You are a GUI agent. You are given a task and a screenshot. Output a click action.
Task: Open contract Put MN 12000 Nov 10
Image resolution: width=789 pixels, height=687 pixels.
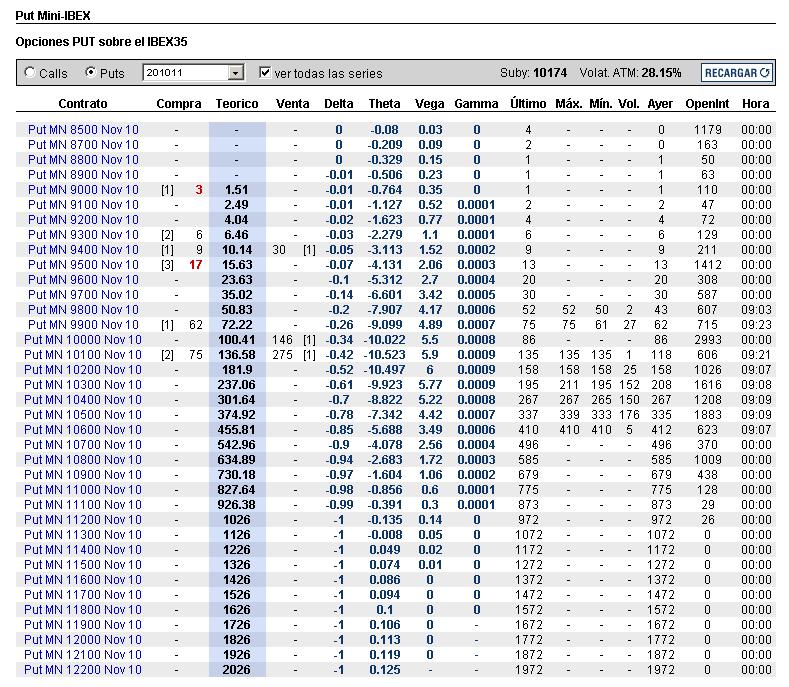(83, 640)
